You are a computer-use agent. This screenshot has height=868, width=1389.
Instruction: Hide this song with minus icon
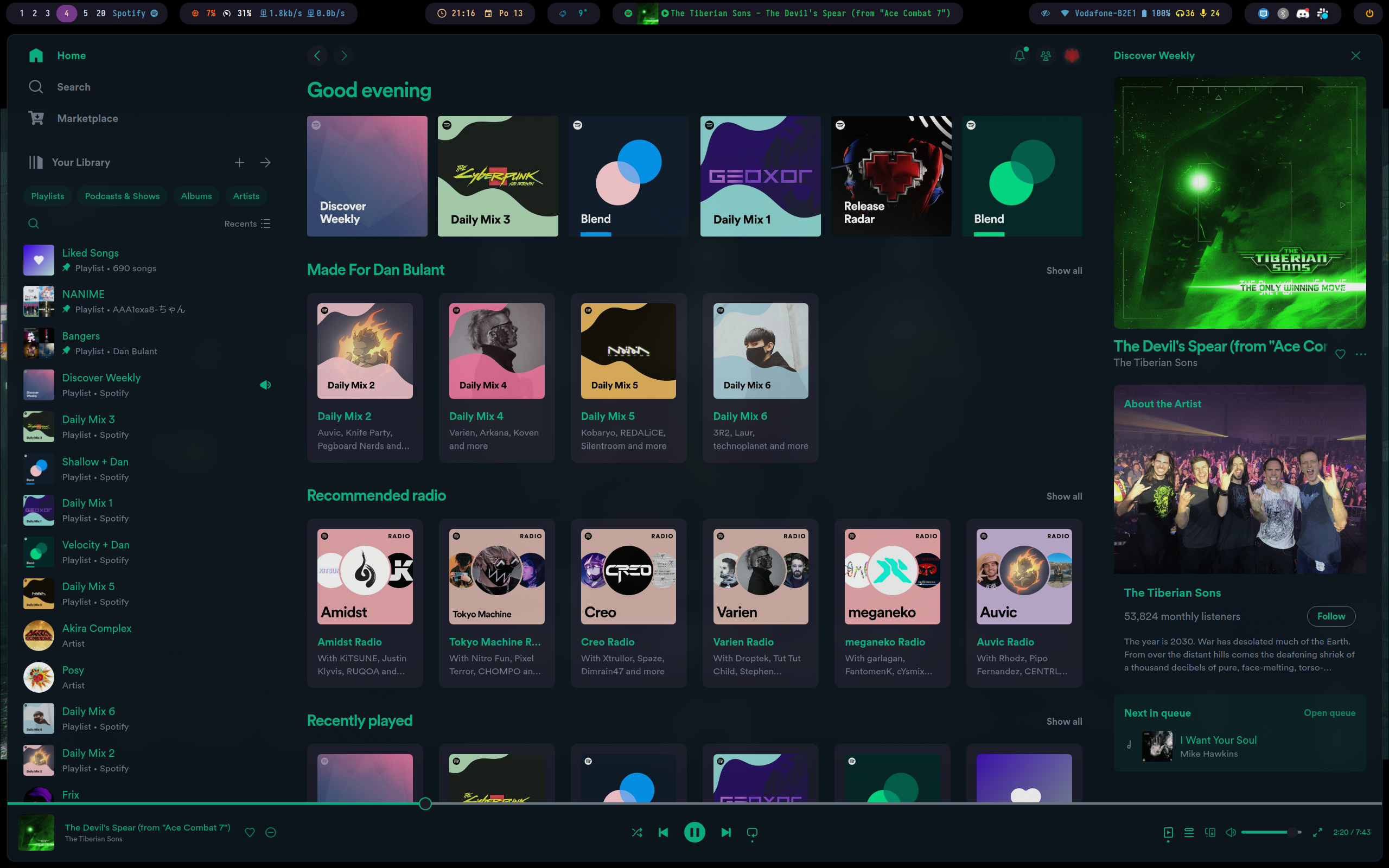[271, 832]
